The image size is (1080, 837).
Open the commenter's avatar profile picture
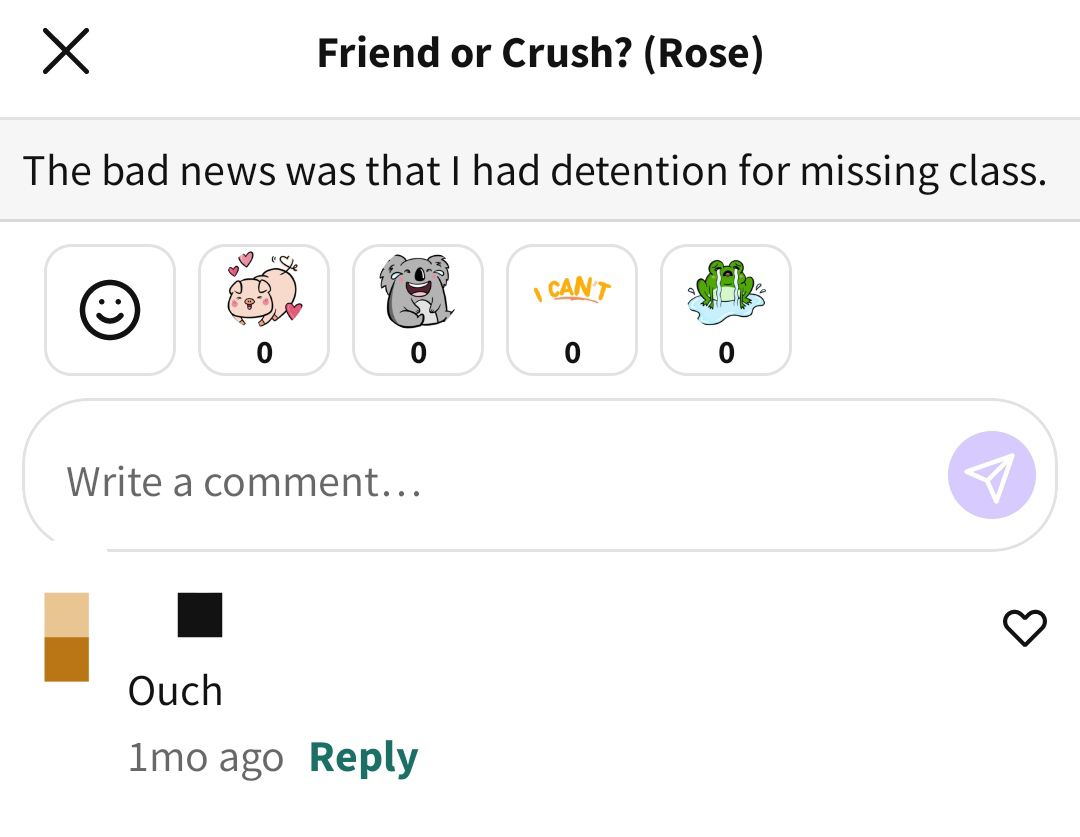67,637
